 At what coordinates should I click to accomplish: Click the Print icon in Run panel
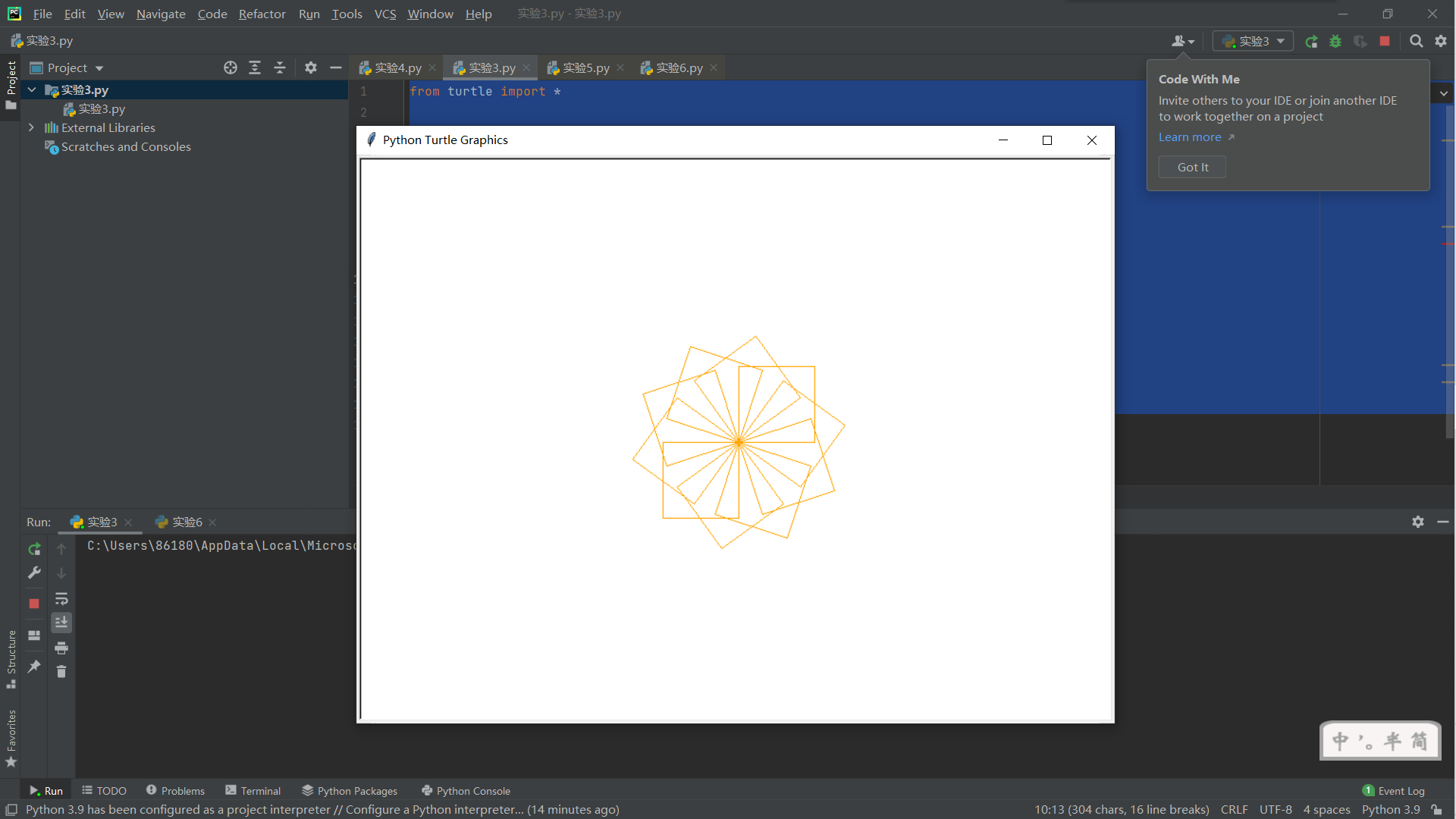coord(61,648)
